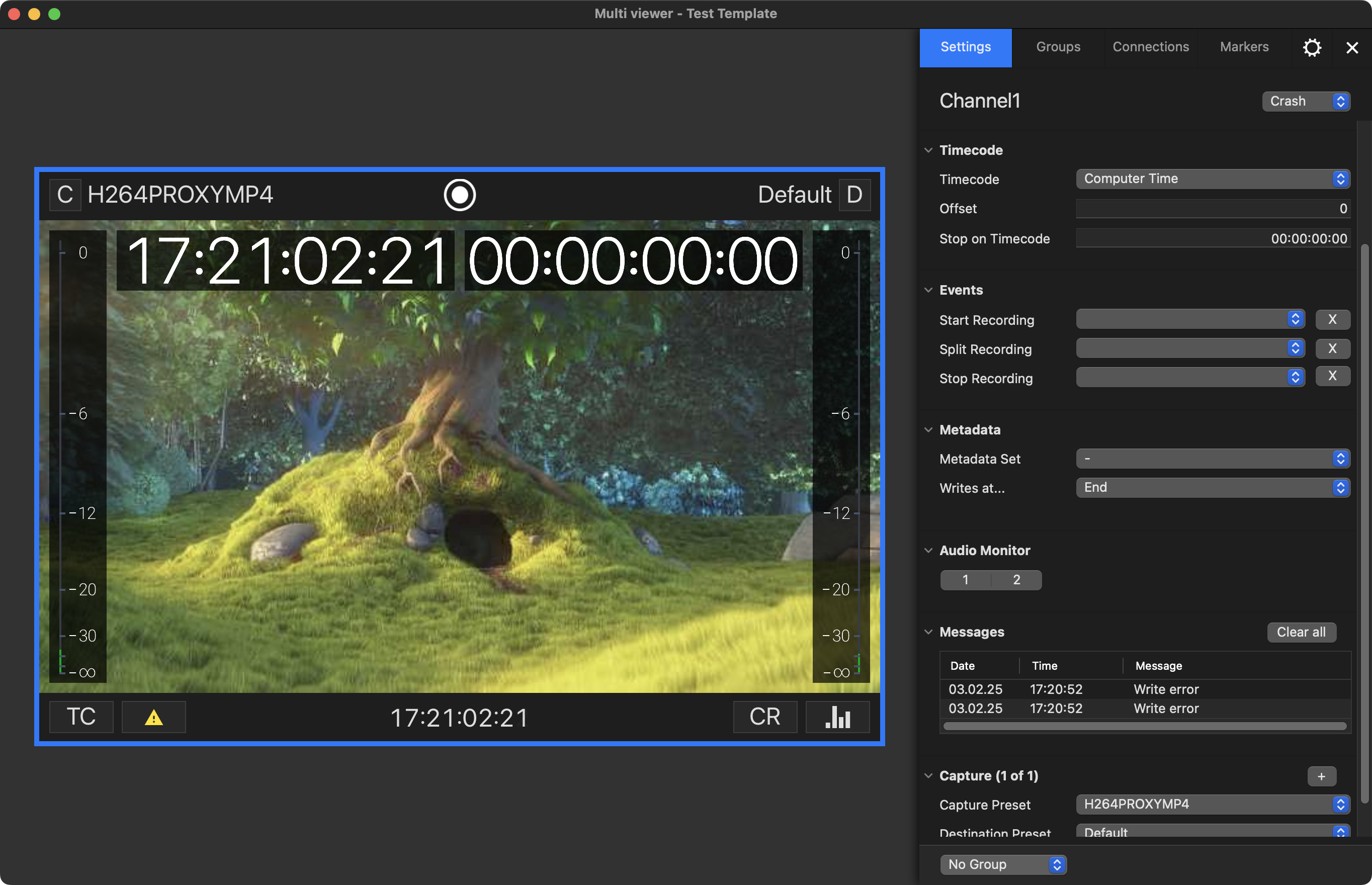Viewport: 1372px width, 885px height.
Task: Open the Capture Preset dropdown
Action: tap(1213, 805)
